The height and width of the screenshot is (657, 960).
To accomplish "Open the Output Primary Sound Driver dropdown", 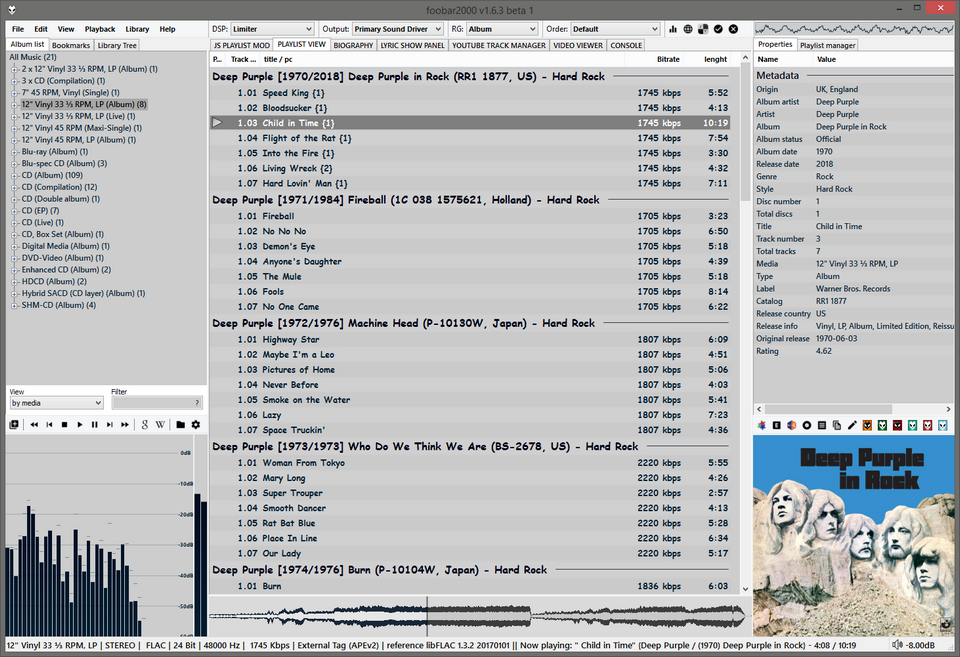I will tap(397, 29).
